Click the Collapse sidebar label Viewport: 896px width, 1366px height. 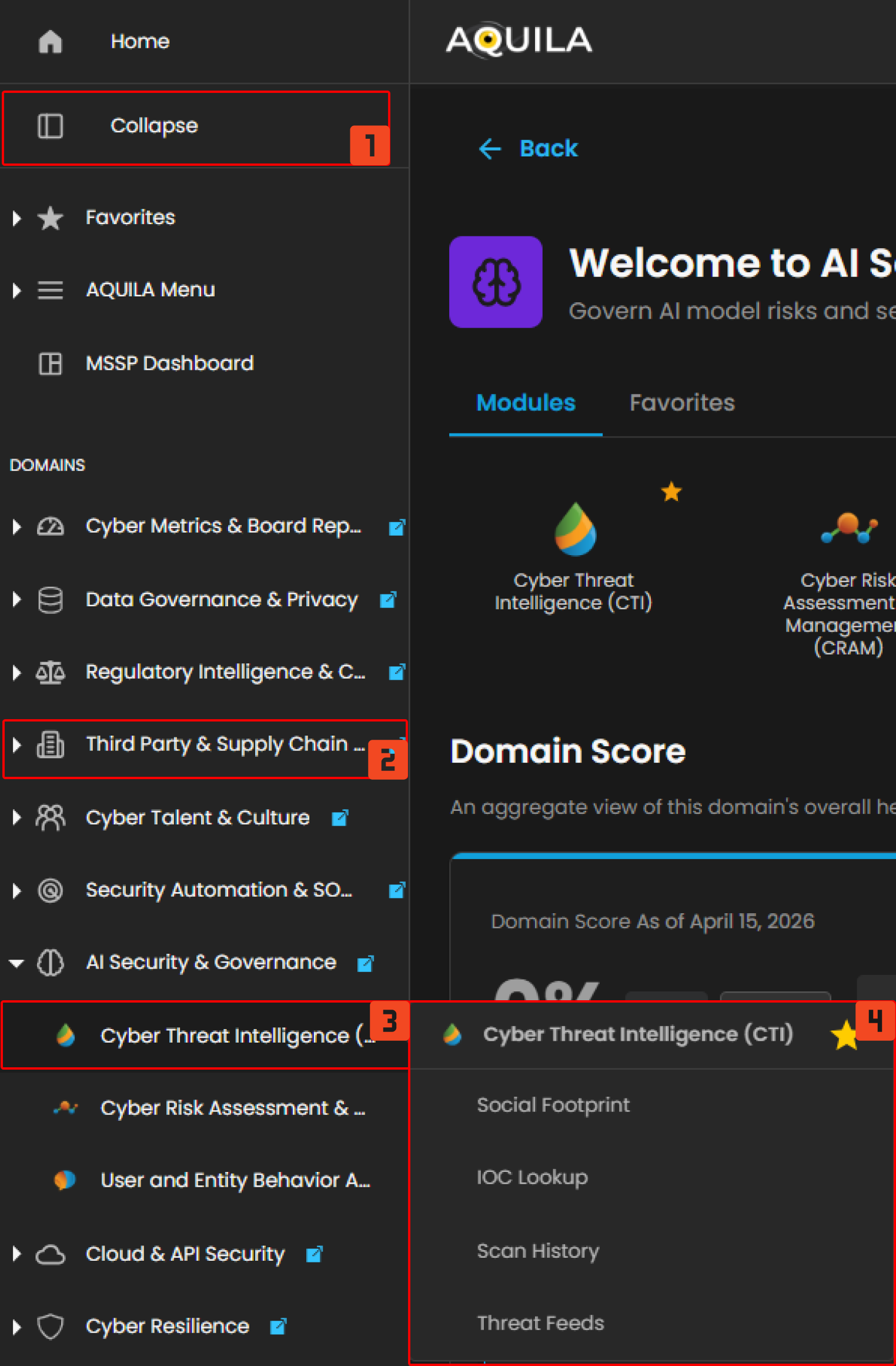click(x=154, y=126)
